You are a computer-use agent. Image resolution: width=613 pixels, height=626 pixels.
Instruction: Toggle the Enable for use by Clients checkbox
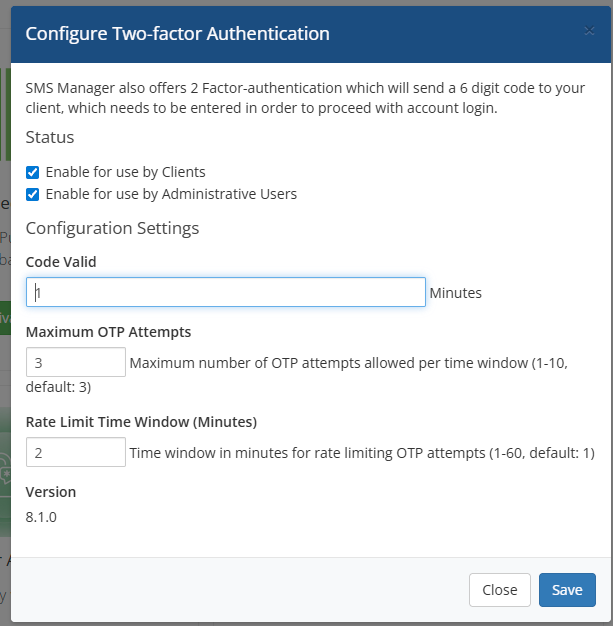click(32, 172)
